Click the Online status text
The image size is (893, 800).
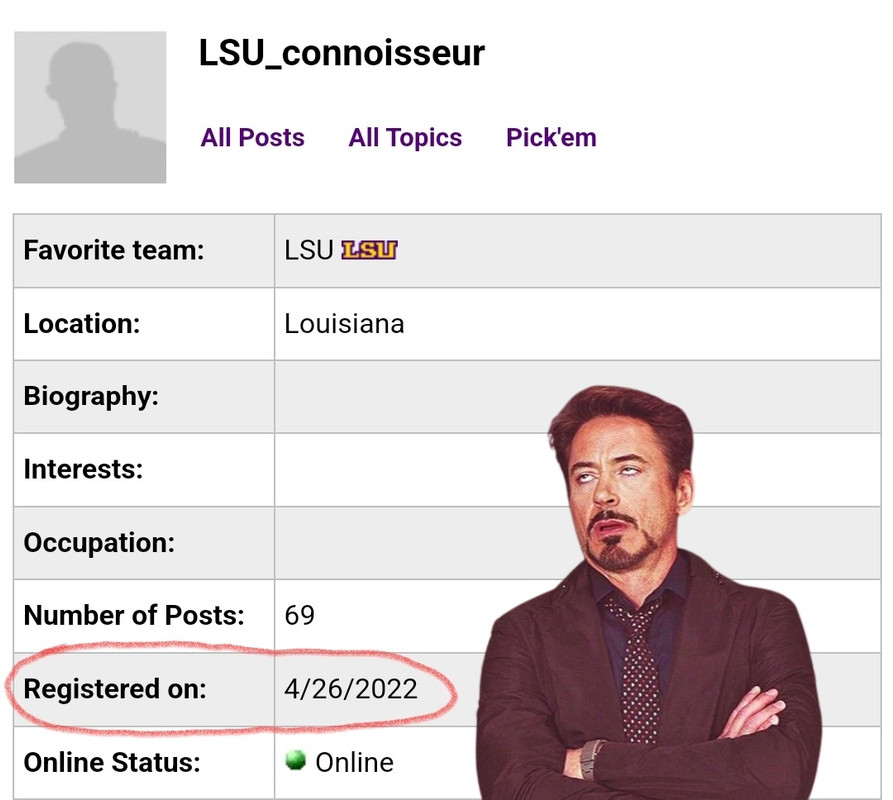point(354,762)
